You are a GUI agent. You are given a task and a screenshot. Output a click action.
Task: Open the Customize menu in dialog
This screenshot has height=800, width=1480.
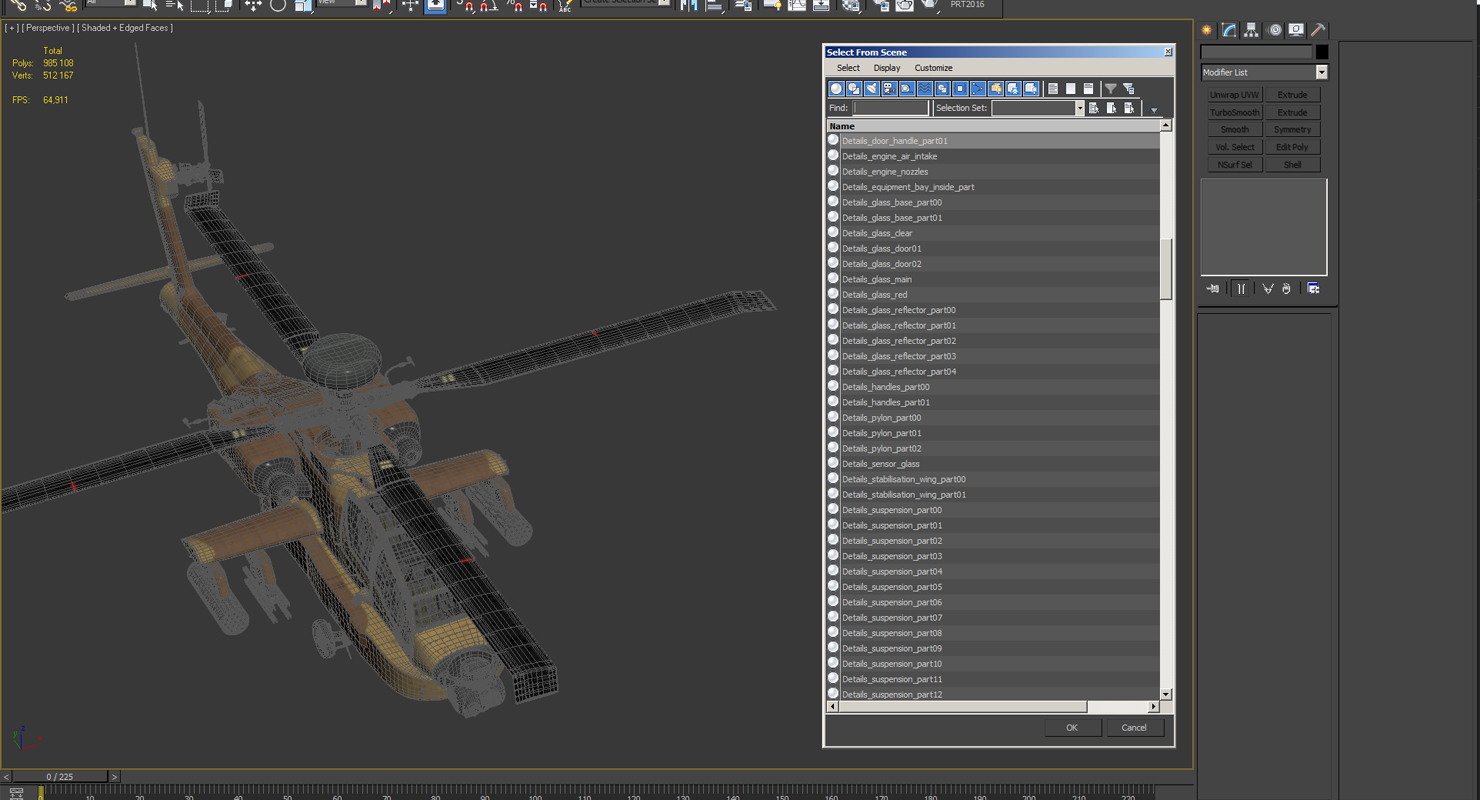933,68
